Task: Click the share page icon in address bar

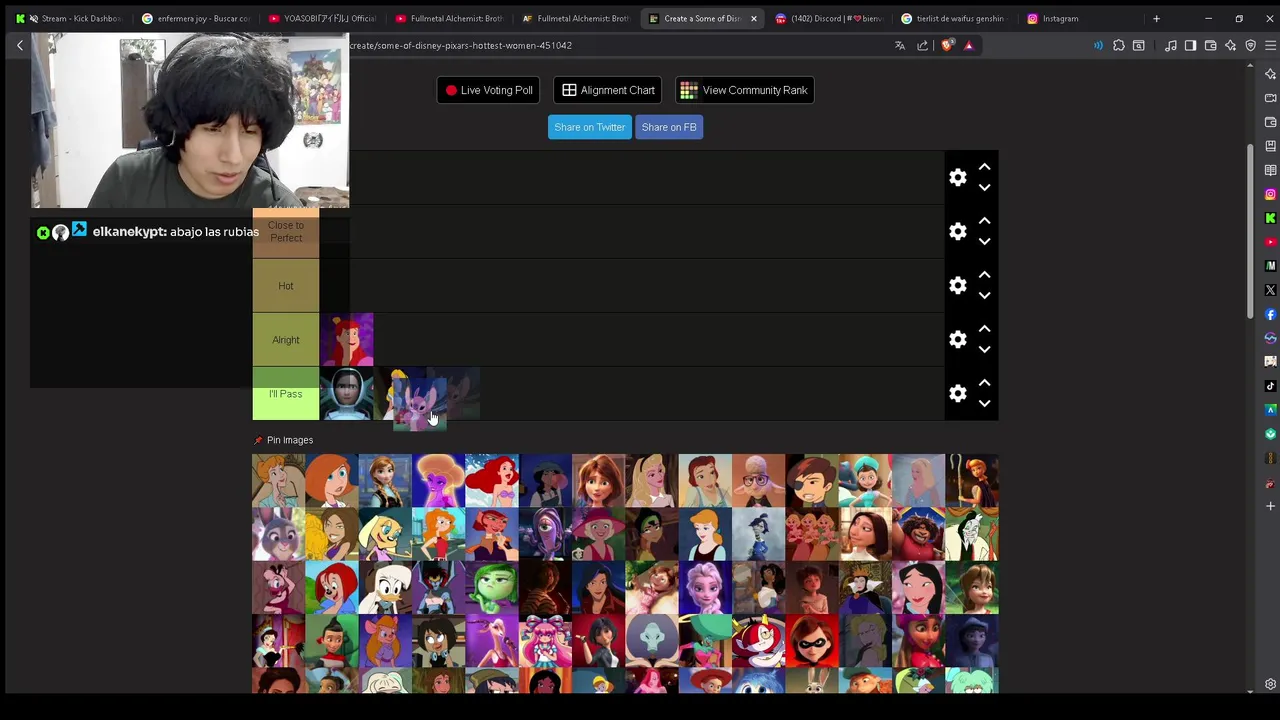Action: pyautogui.click(x=922, y=45)
